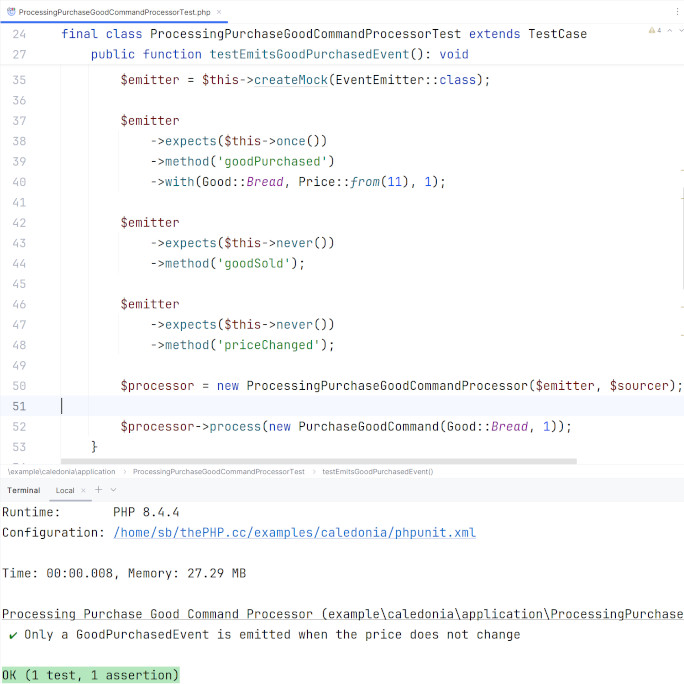Click the green checkmark beside test result
This screenshot has height=684, width=684.
[11, 634]
